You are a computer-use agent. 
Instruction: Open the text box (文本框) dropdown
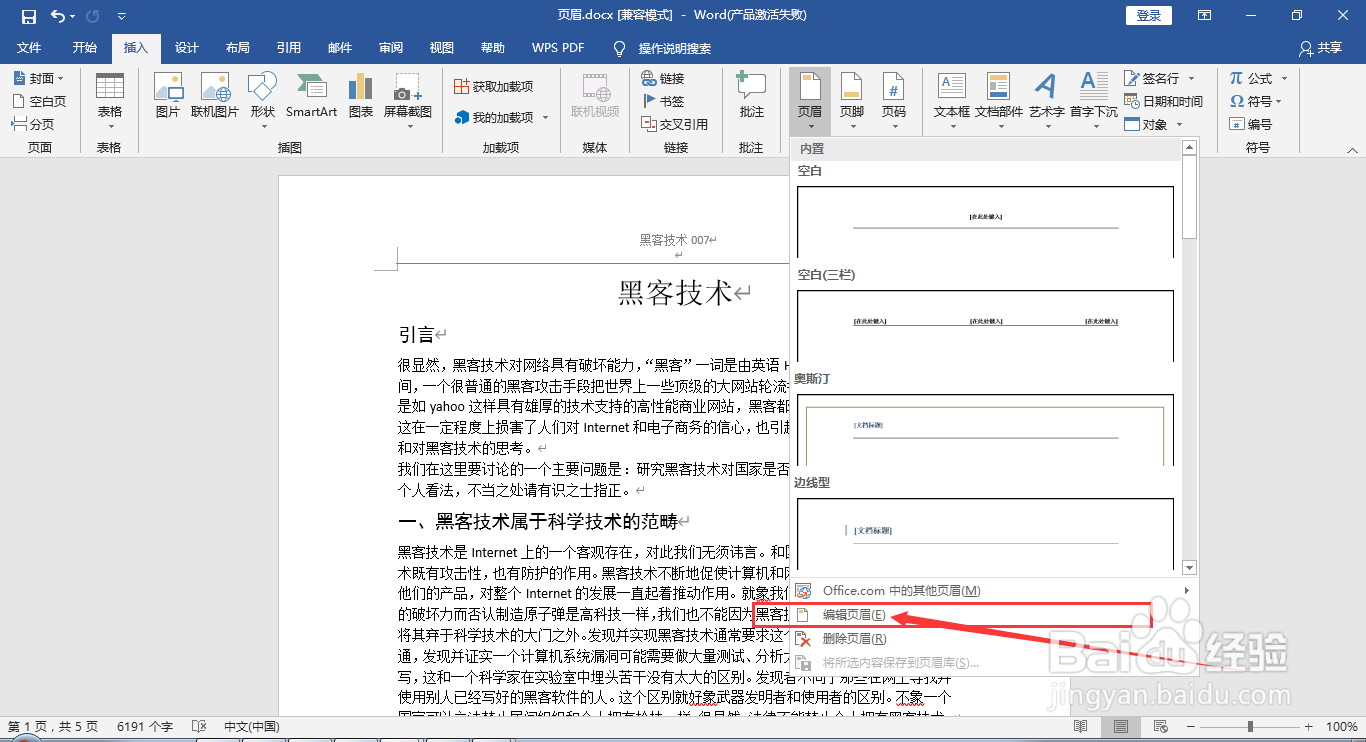(x=951, y=101)
